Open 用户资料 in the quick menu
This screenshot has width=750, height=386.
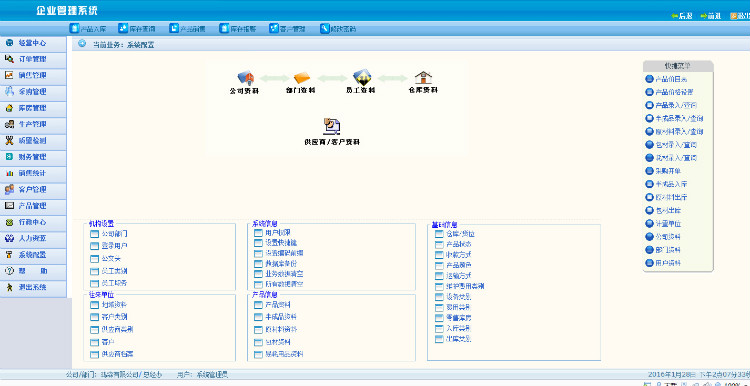click(668, 263)
